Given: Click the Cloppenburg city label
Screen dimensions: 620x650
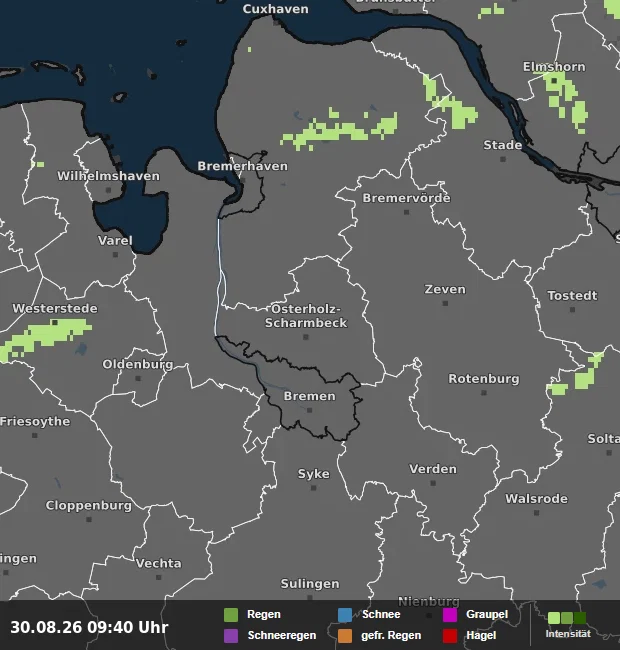Looking at the screenshot, I should pos(89,506).
